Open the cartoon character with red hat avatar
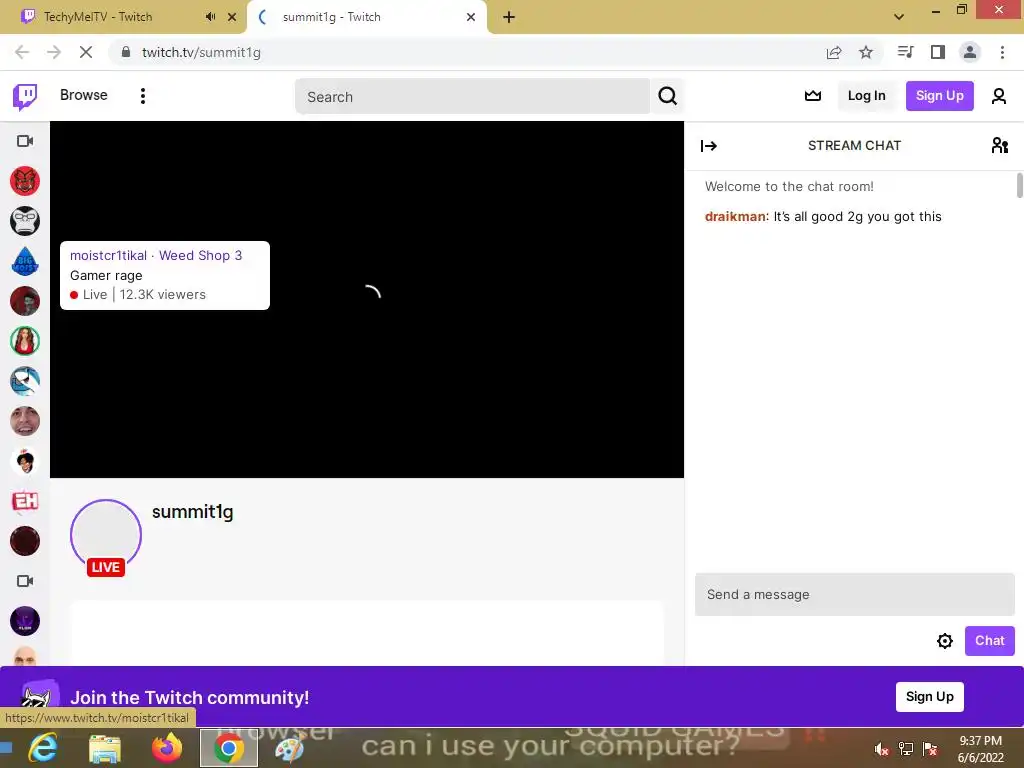Image resolution: width=1024 pixels, height=768 pixels. click(x=25, y=461)
